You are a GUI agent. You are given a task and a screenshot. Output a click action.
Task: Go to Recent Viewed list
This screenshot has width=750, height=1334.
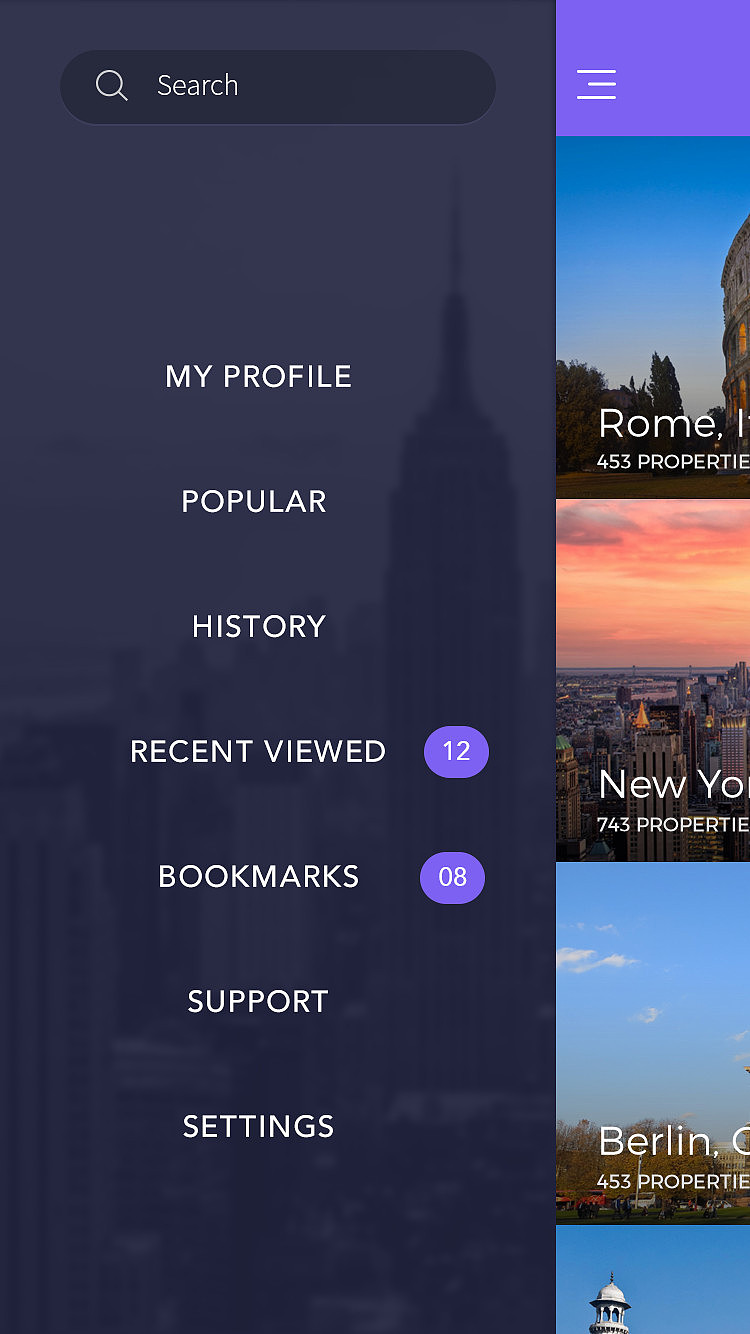point(258,752)
